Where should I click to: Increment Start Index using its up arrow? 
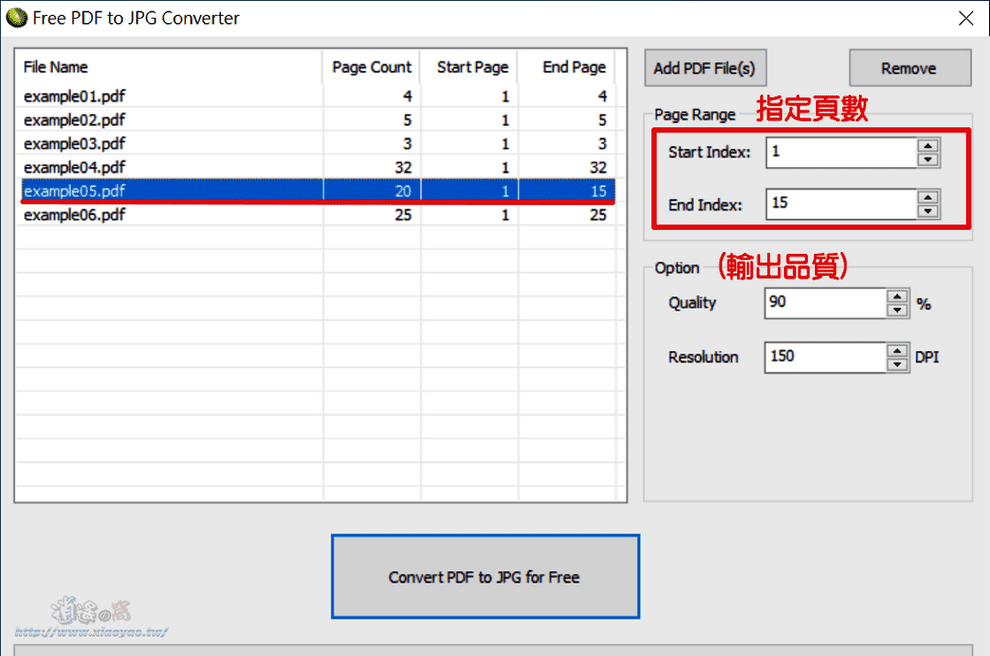click(x=928, y=146)
